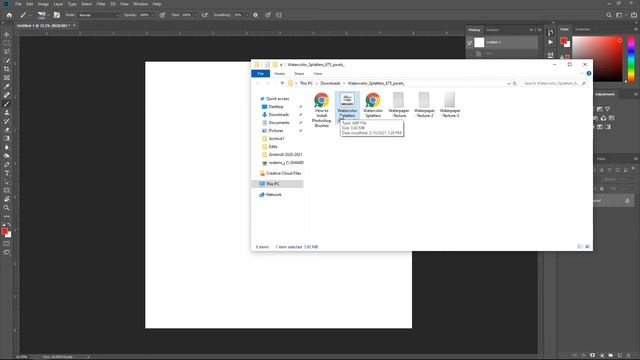Open smoothing options gear icon
This screenshot has width=640, height=360.
(256, 15)
